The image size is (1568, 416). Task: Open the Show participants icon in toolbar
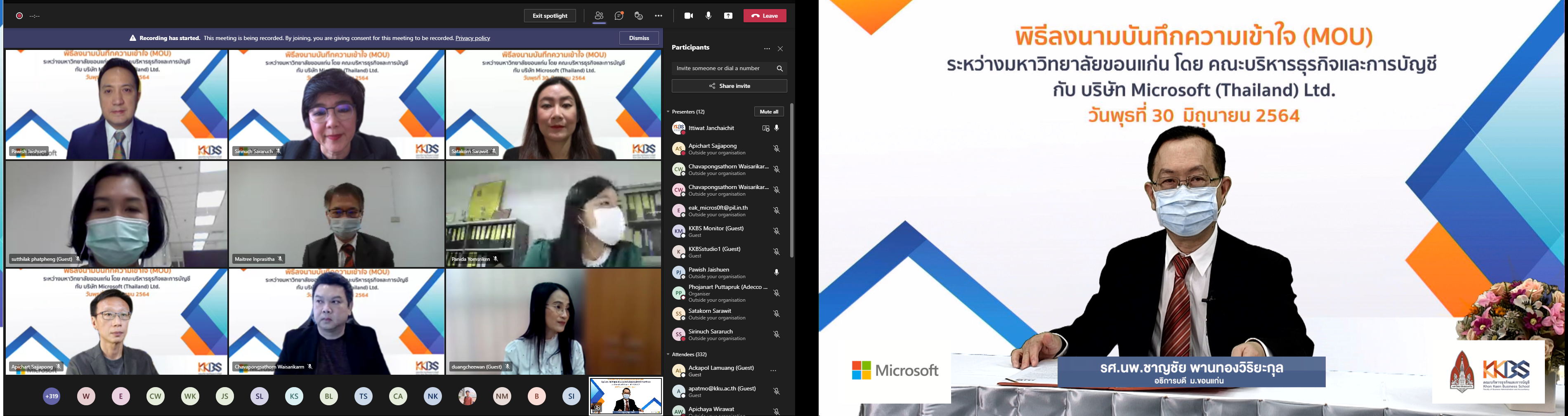pos(599,16)
